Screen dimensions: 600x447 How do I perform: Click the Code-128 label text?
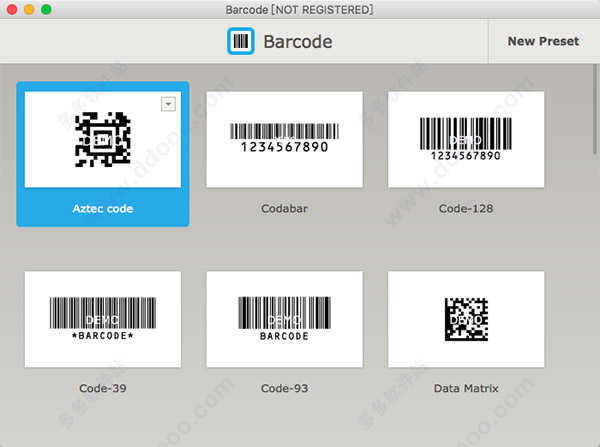coord(466,209)
